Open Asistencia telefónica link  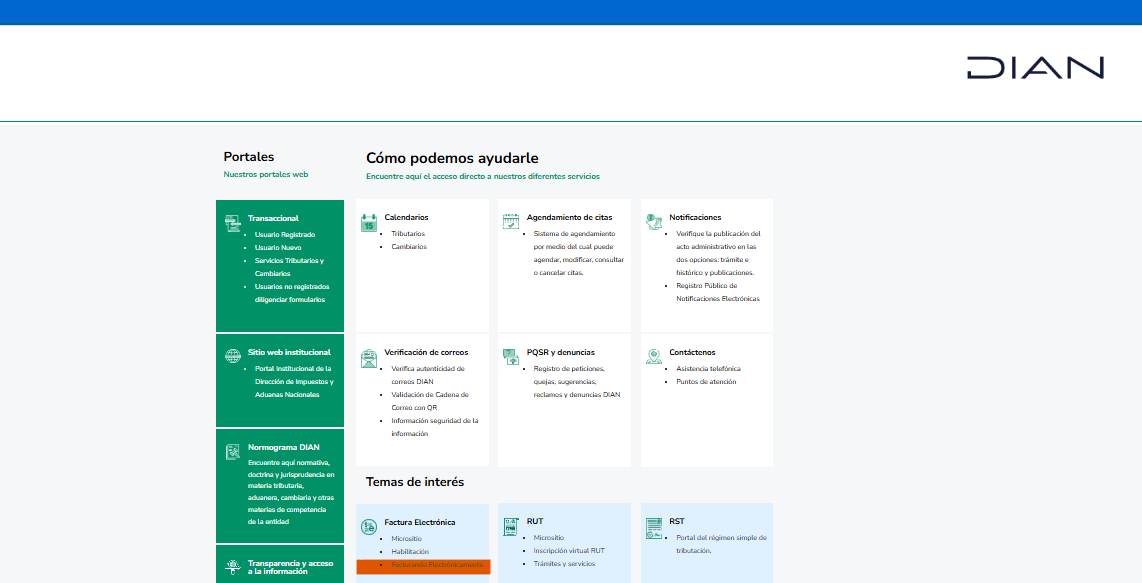[x=708, y=369]
